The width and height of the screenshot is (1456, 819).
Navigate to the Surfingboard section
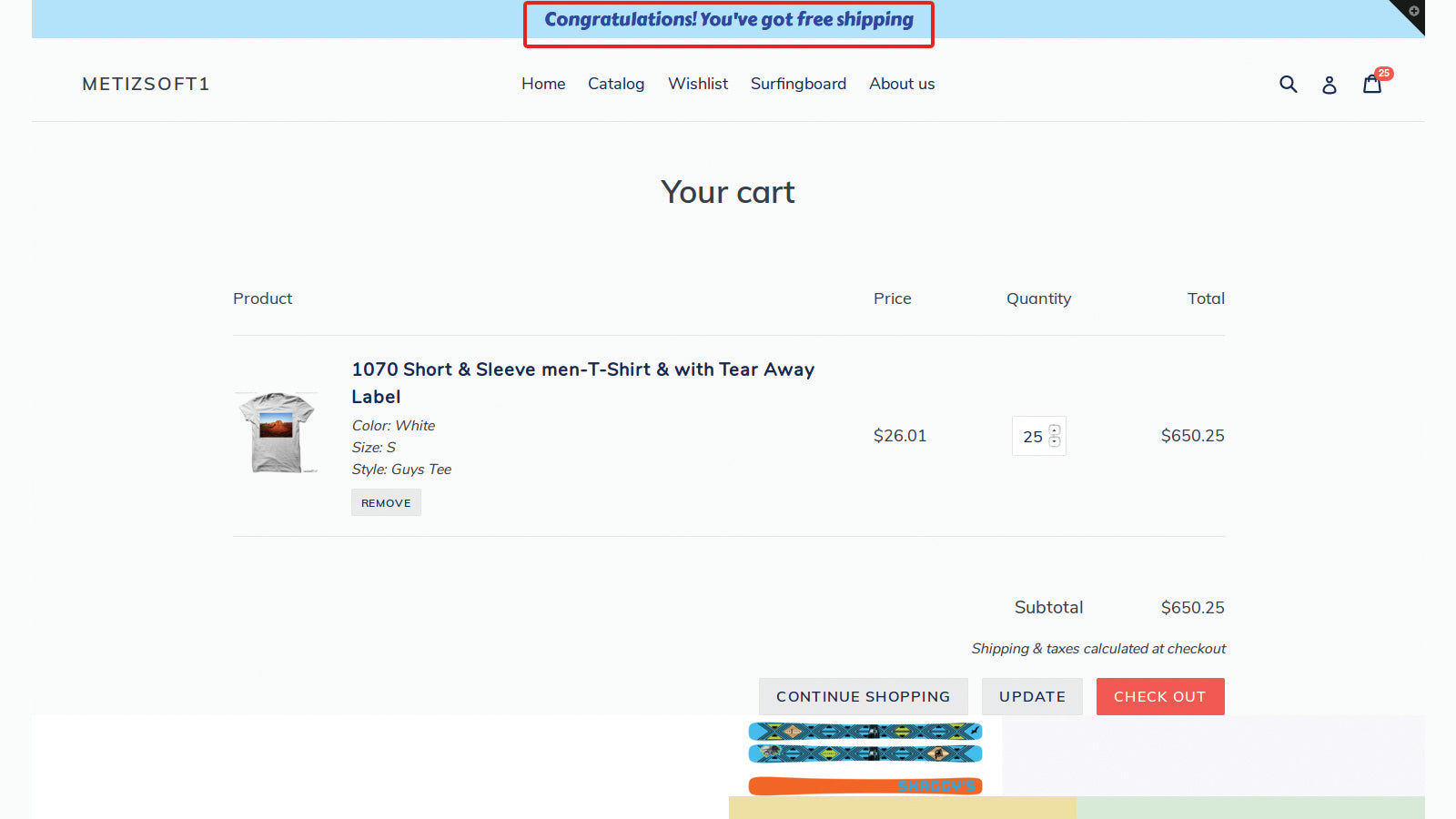click(x=798, y=84)
